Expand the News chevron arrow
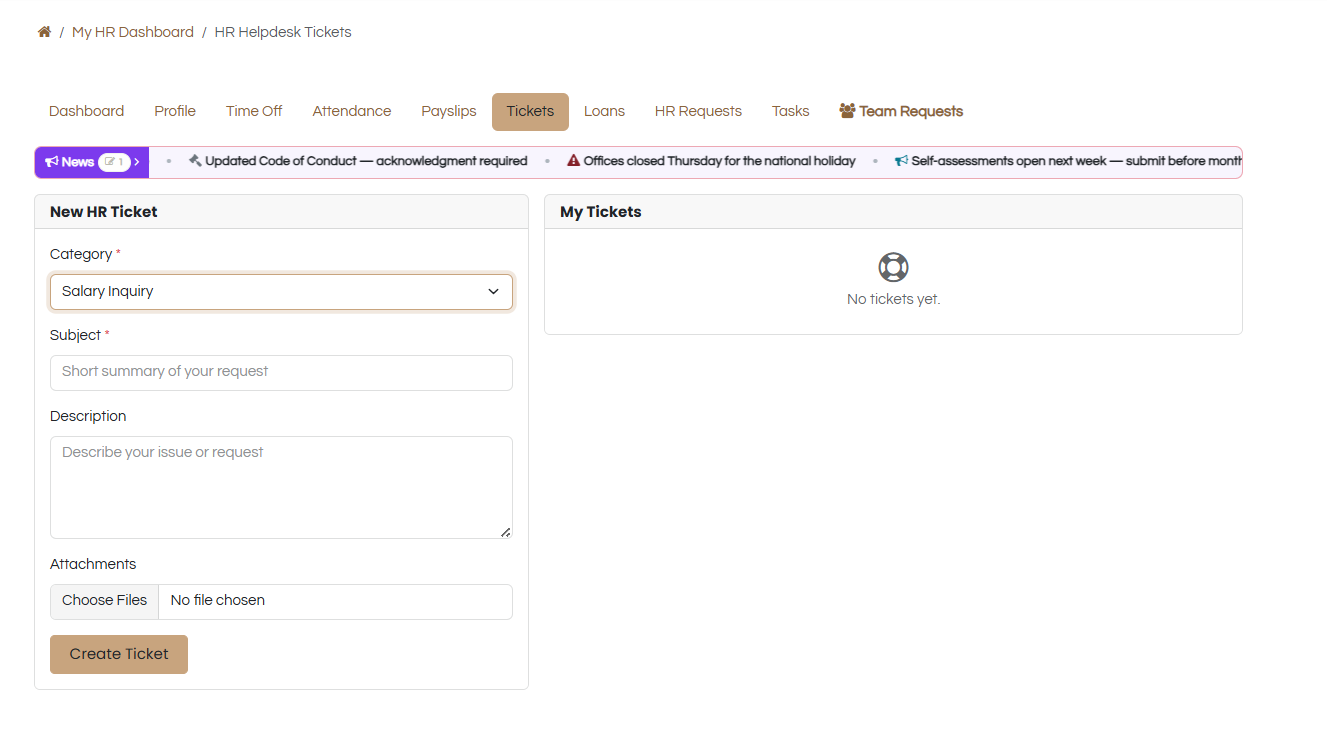Viewport: 1327px width, 737px height. 137,162
